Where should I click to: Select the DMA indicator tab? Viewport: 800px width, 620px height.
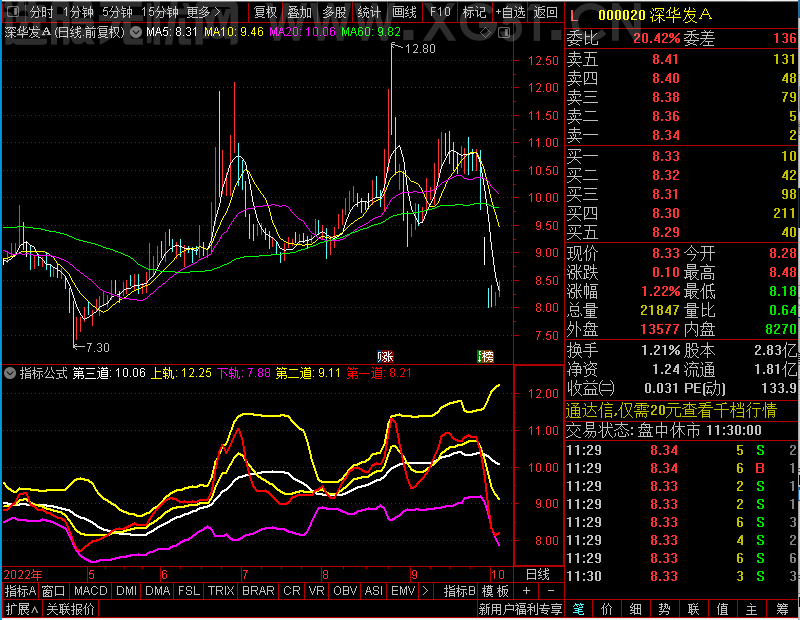(158, 591)
